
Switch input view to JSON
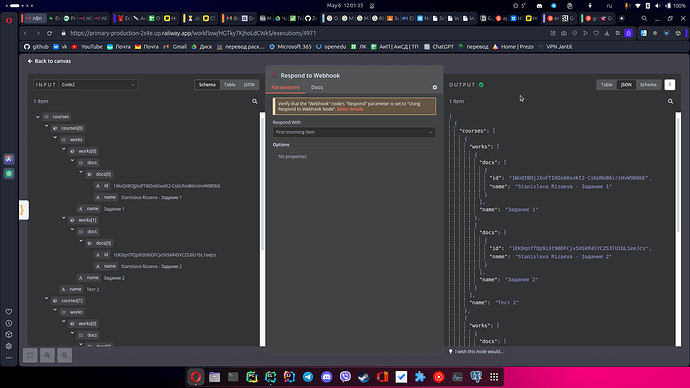(x=249, y=84)
